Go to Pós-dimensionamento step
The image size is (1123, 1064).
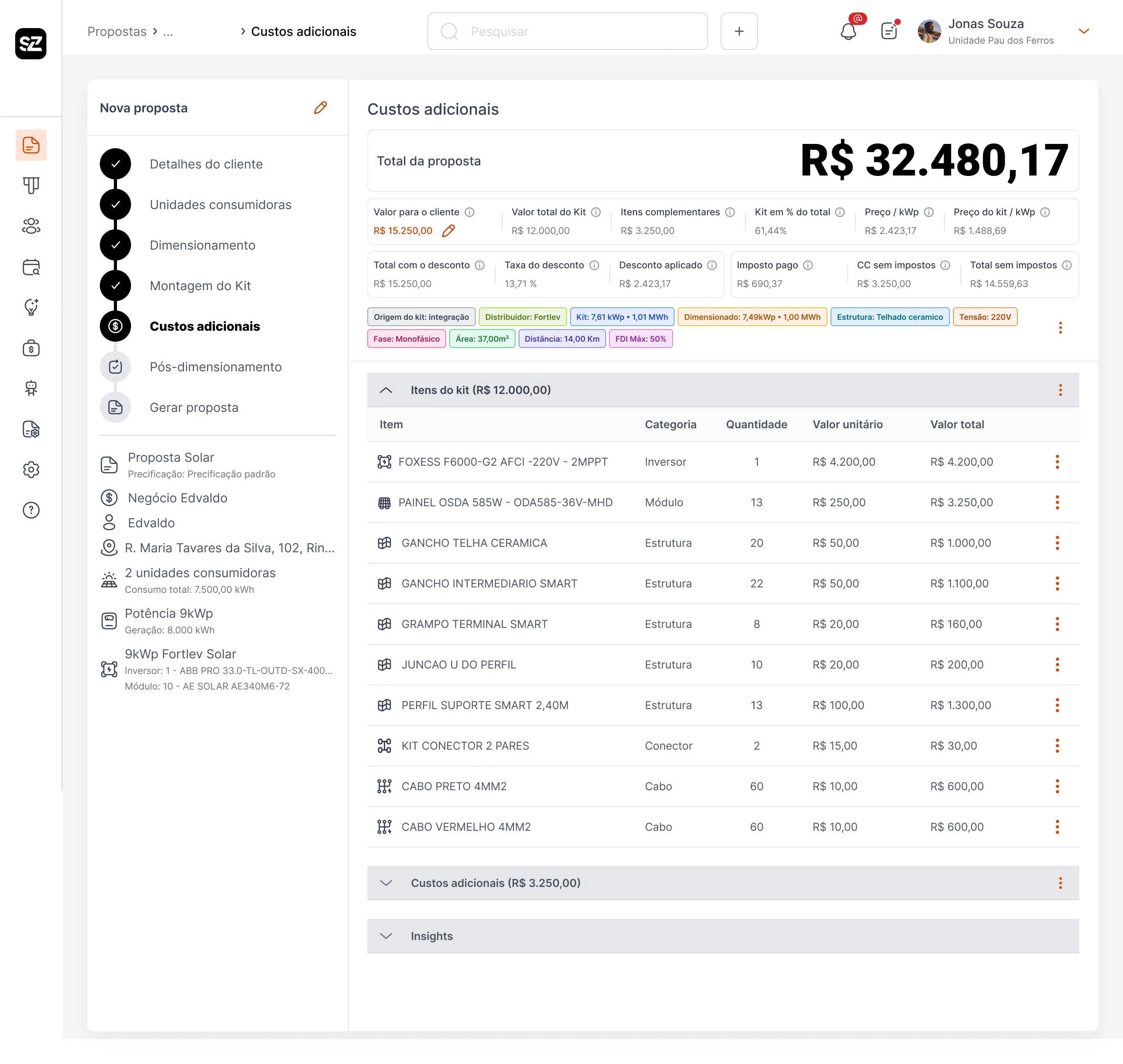tap(215, 366)
